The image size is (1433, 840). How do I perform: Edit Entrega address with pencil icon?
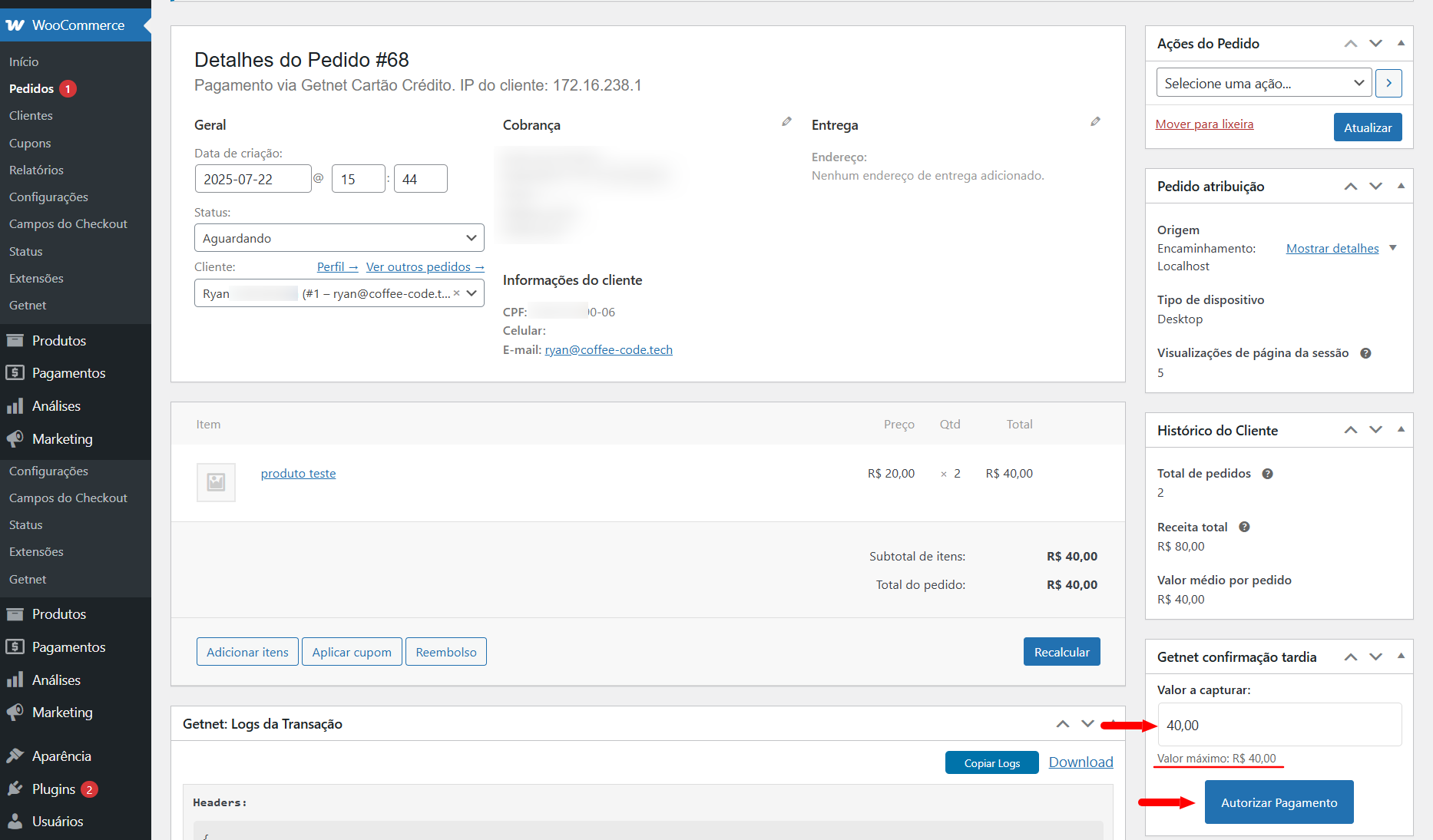[1095, 122]
